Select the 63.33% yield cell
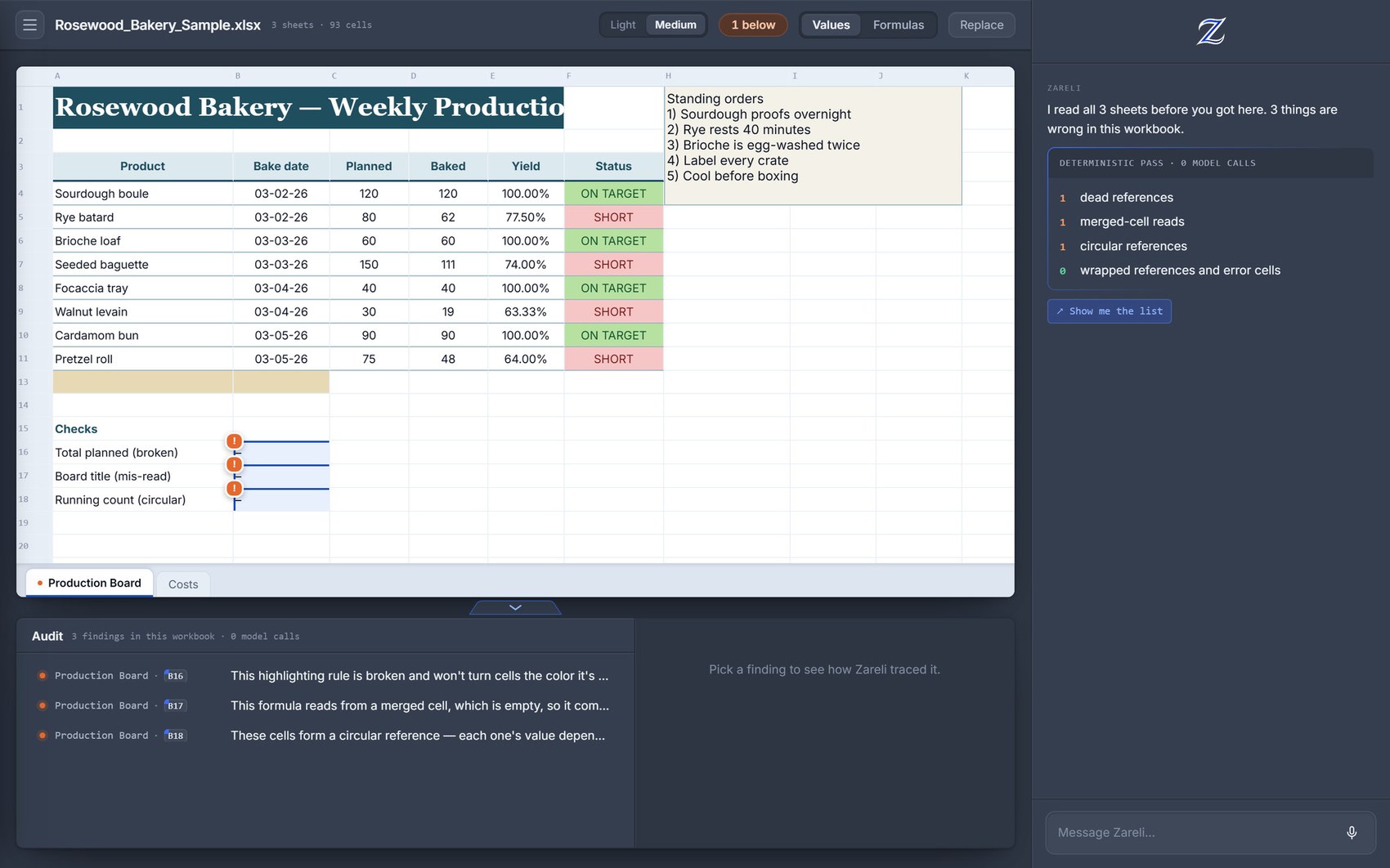Image resolution: width=1390 pixels, height=868 pixels. tap(526, 312)
